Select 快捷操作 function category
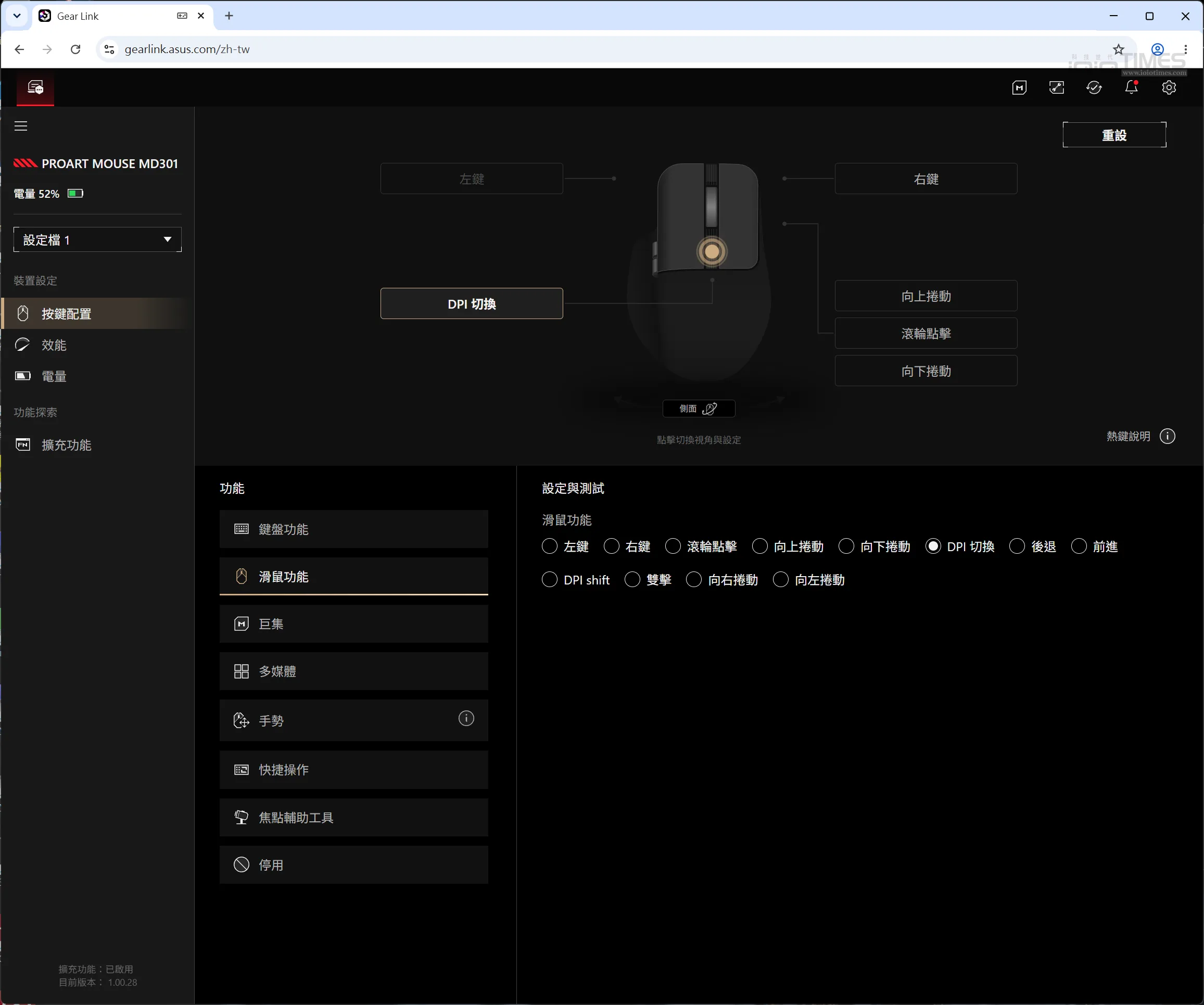 (x=354, y=770)
